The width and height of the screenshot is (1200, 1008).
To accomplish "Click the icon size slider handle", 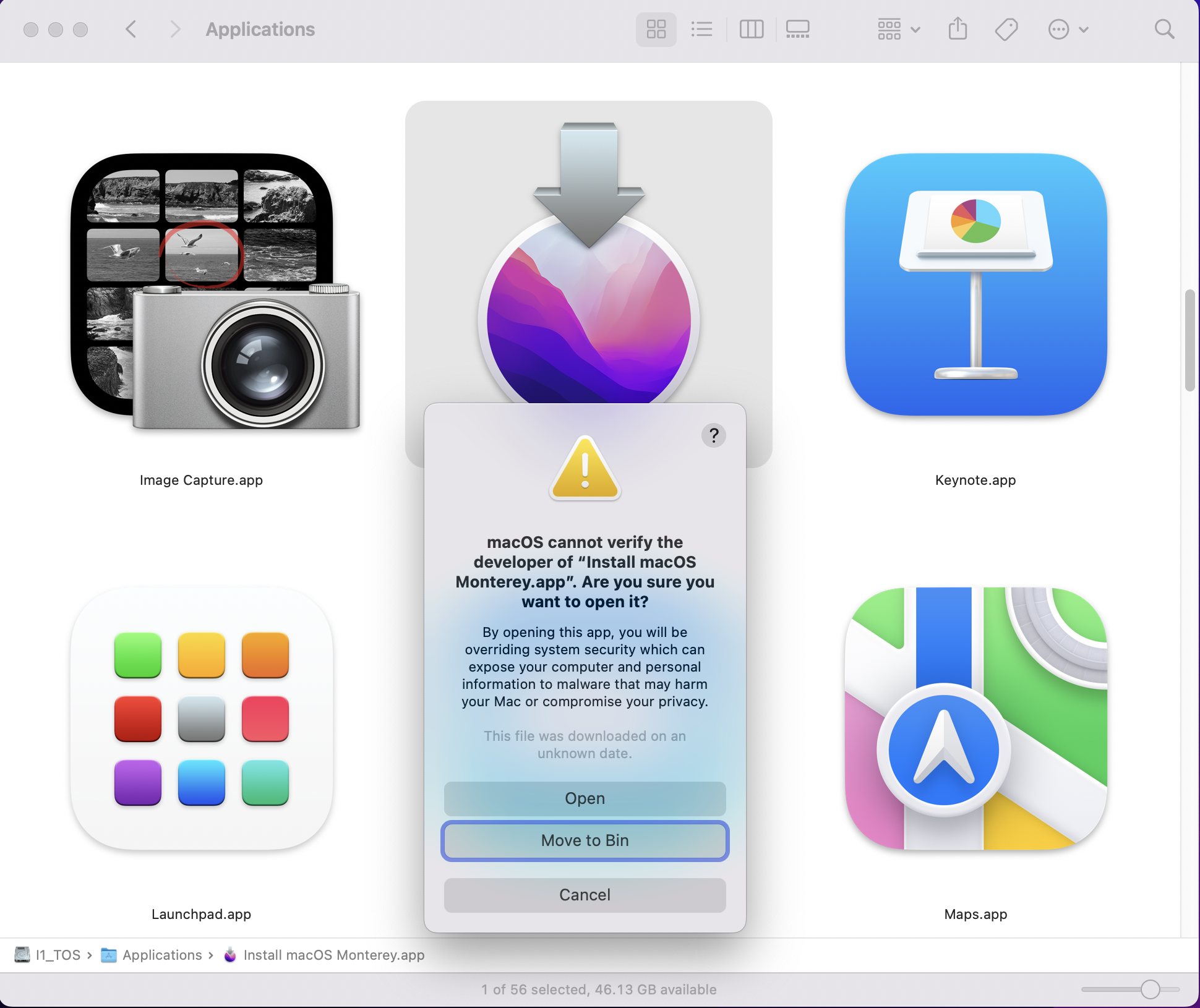I will point(1150,989).
